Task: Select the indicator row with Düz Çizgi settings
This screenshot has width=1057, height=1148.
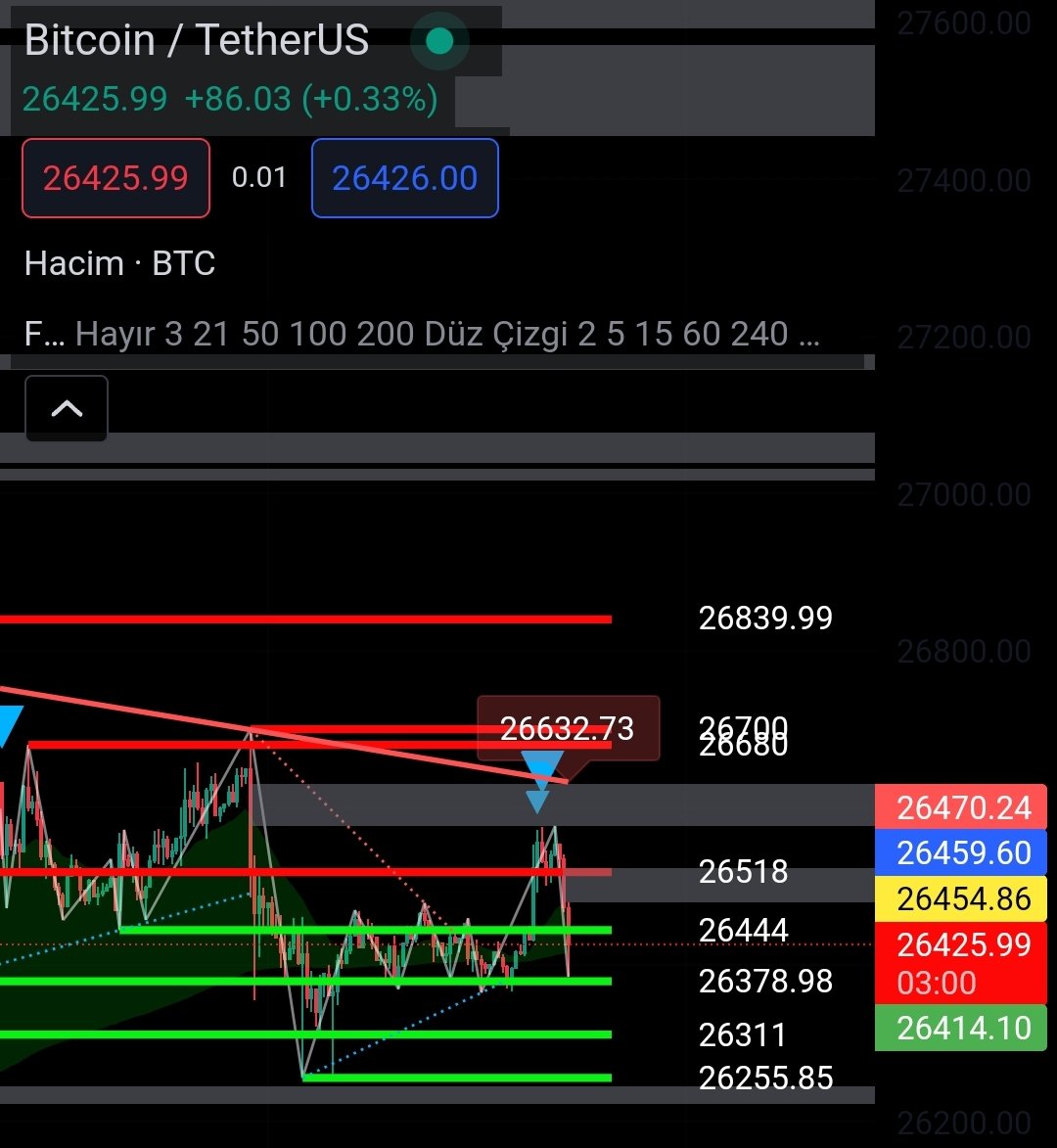Action: (422, 334)
